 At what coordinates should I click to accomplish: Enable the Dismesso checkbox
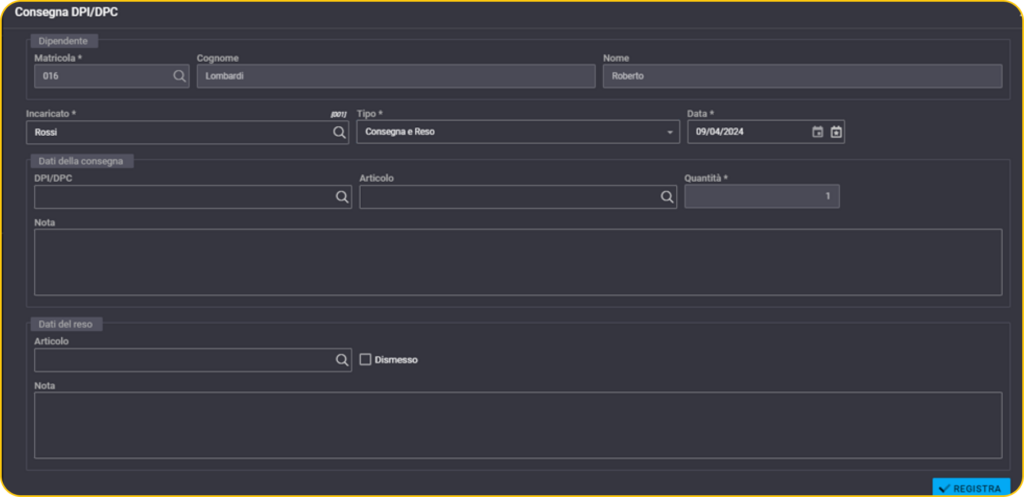click(365, 359)
